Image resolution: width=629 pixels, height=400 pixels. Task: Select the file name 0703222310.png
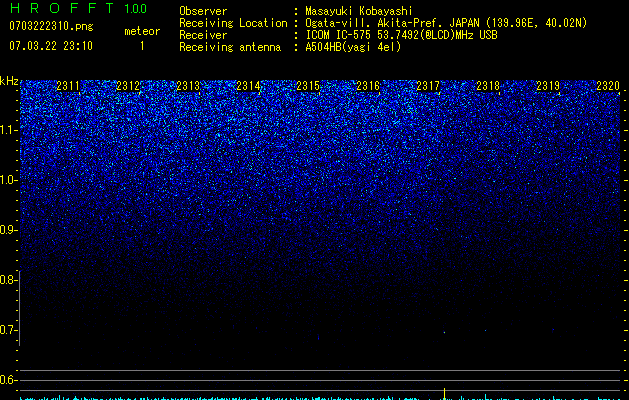[x=51, y=27]
